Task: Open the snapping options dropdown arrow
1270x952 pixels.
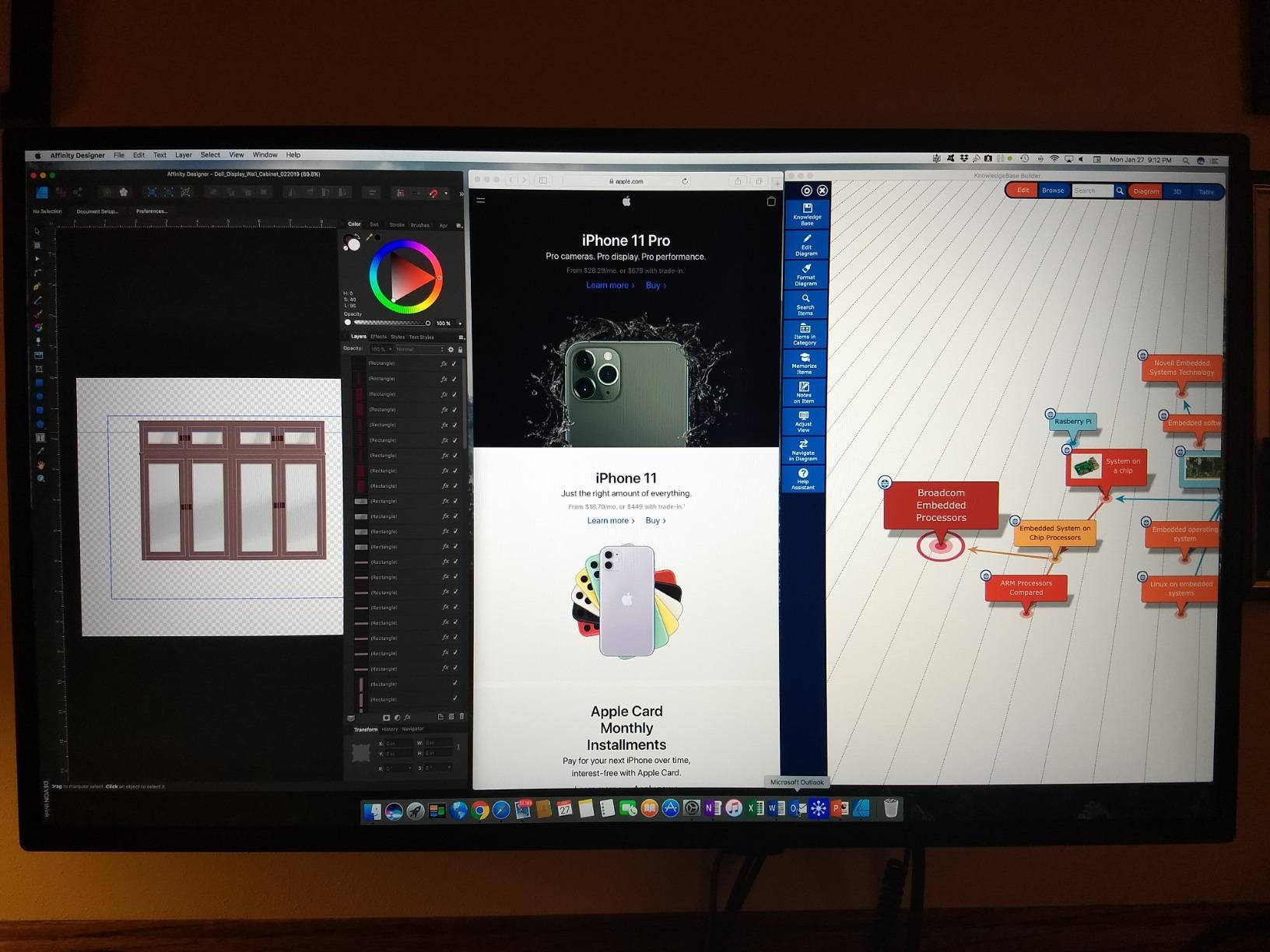Action: [446, 193]
